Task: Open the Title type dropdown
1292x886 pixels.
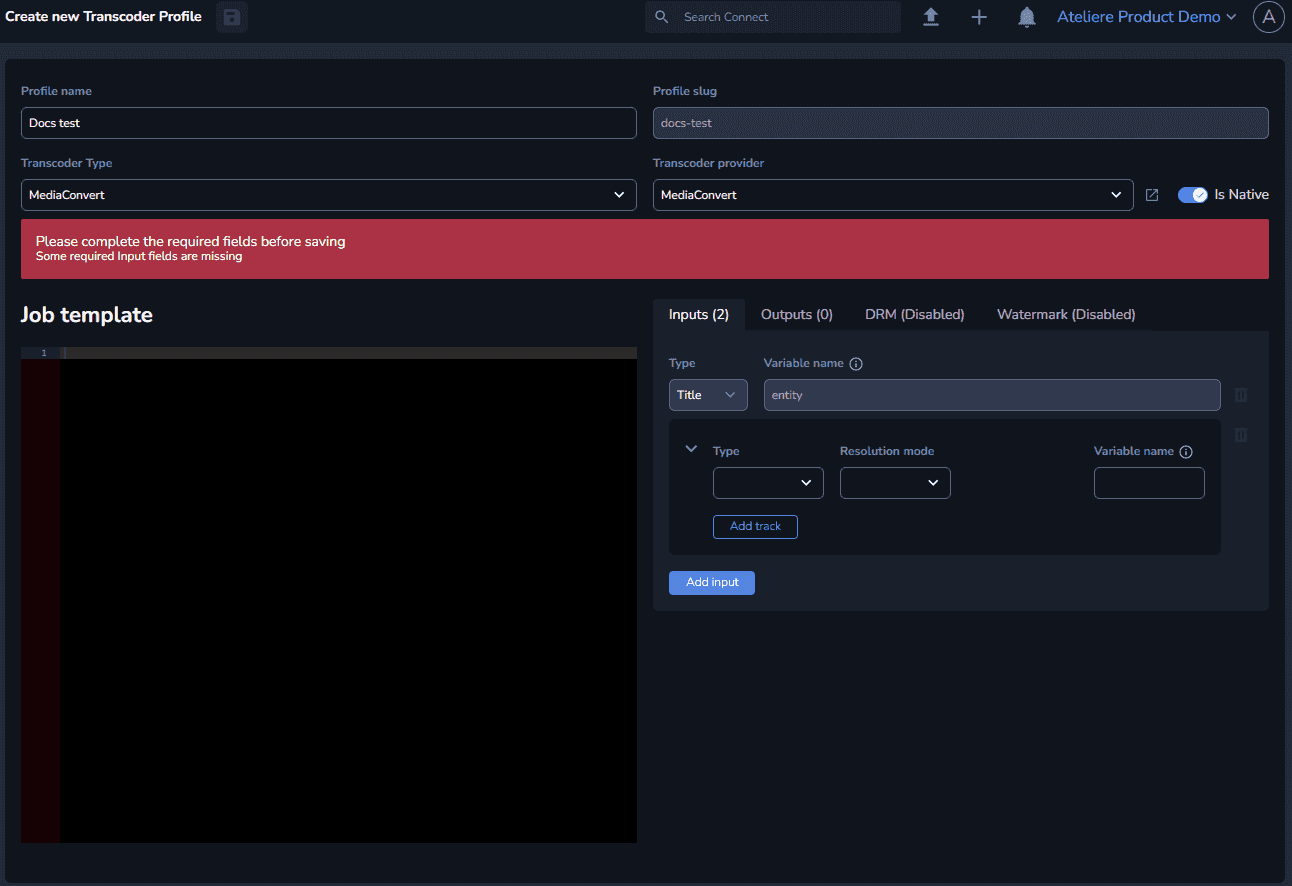Action: [x=708, y=395]
